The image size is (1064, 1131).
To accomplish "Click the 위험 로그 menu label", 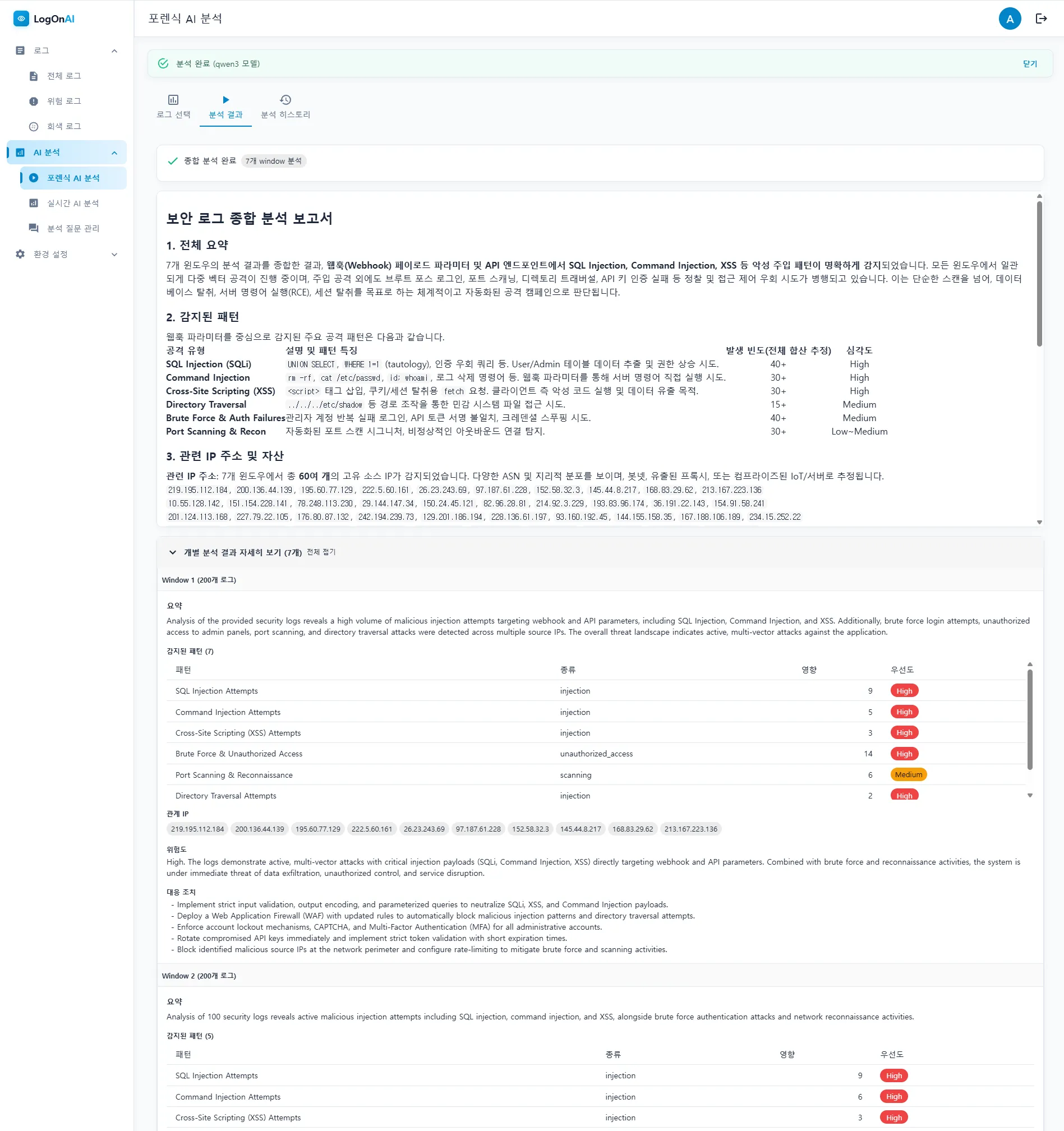I will click(x=64, y=101).
